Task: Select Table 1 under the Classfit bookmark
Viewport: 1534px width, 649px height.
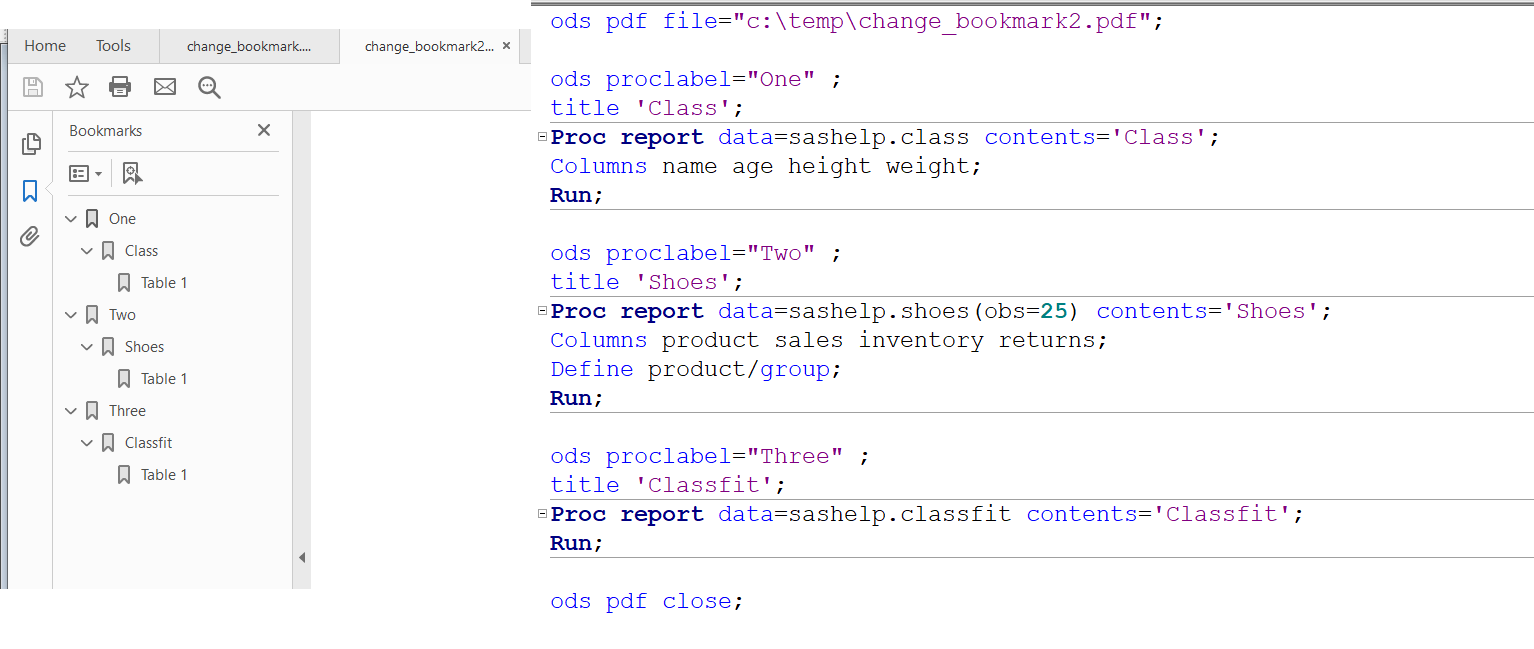Action: coord(163,474)
